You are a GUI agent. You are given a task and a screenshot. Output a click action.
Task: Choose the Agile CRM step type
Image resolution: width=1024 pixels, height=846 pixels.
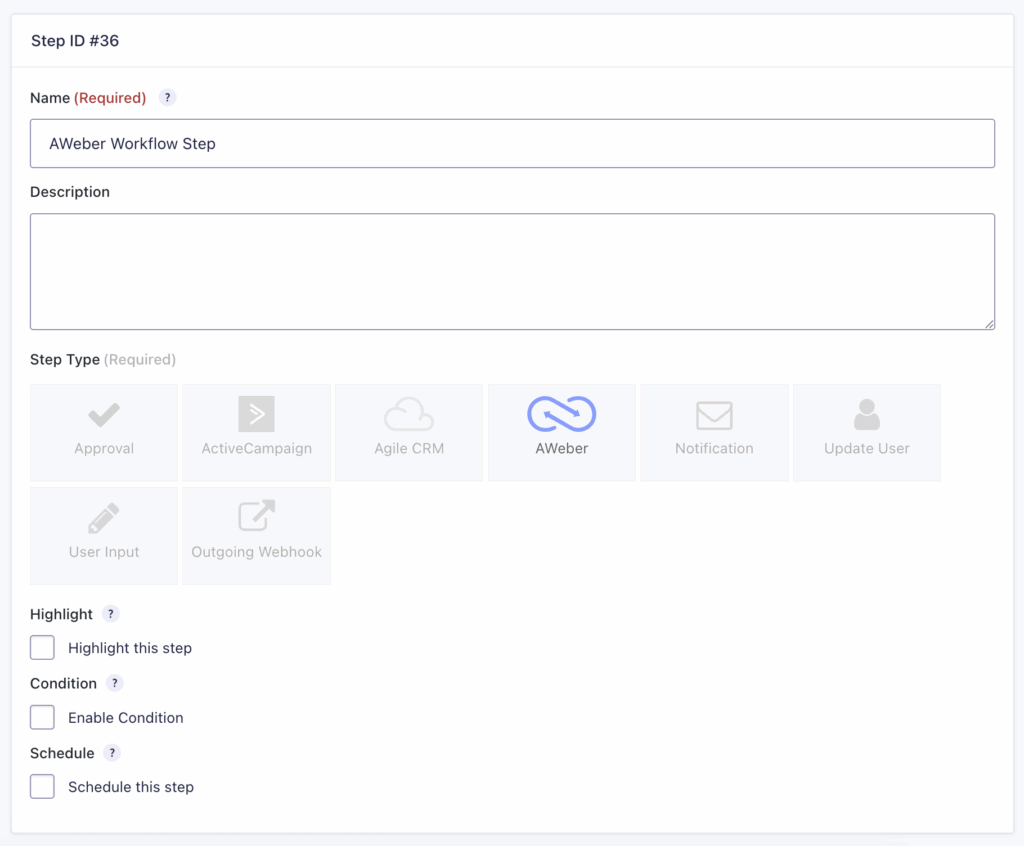(408, 430)
